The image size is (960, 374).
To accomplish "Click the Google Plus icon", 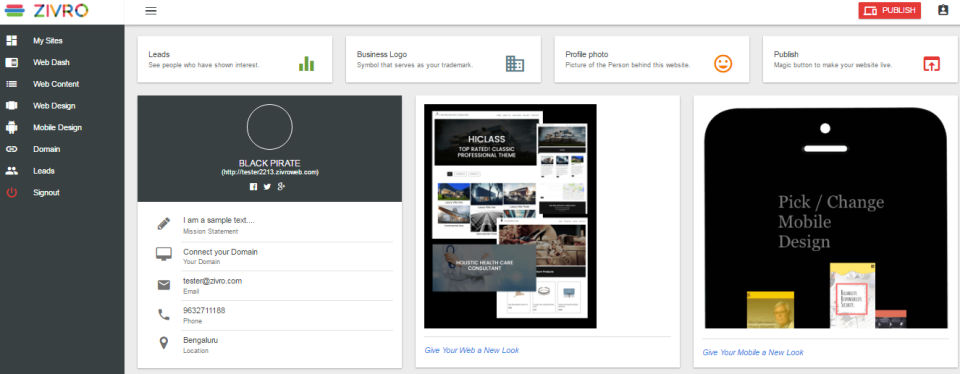I will click(281, 187).
